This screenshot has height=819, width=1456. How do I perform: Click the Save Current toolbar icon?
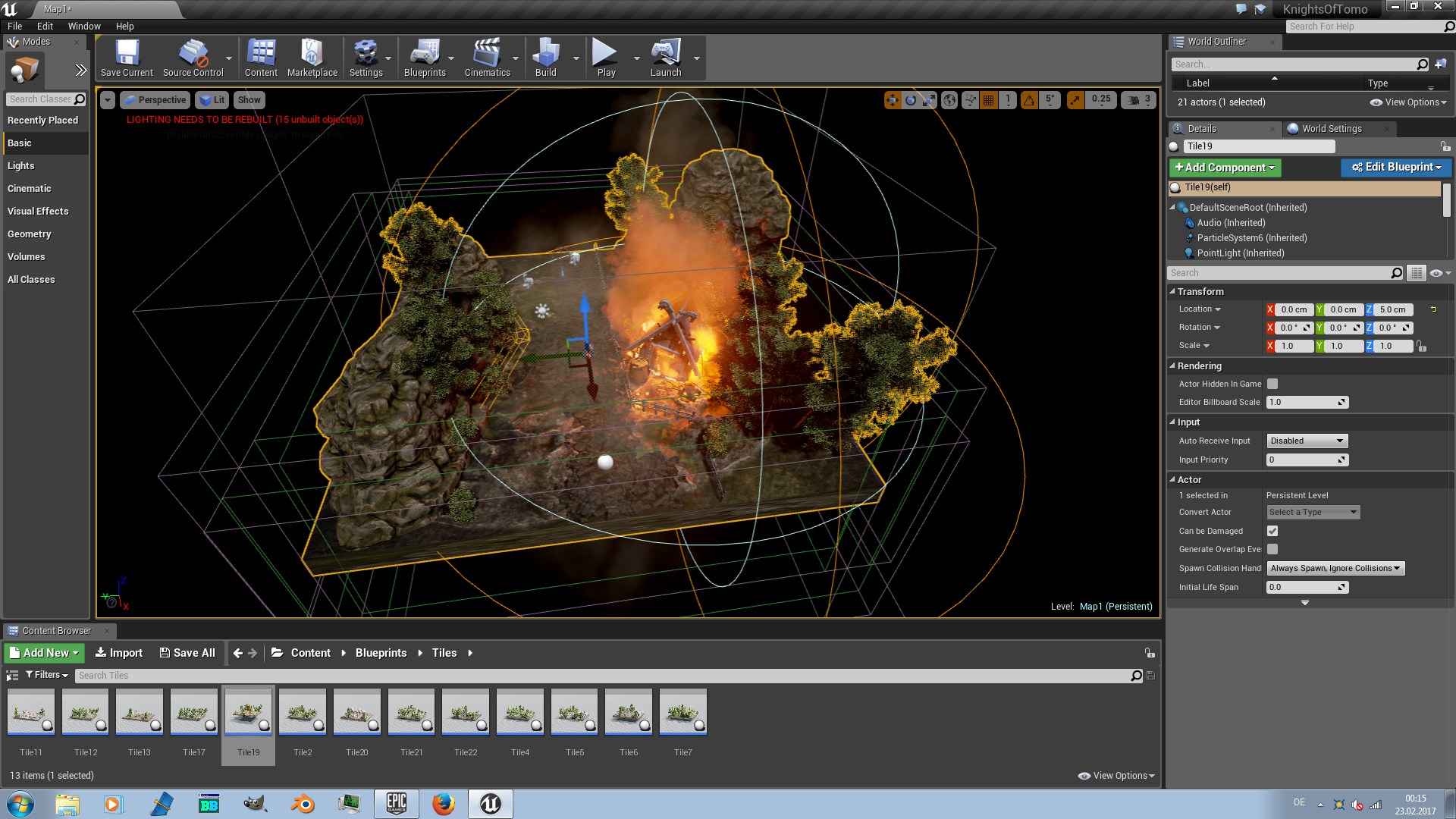pos(127,58)
